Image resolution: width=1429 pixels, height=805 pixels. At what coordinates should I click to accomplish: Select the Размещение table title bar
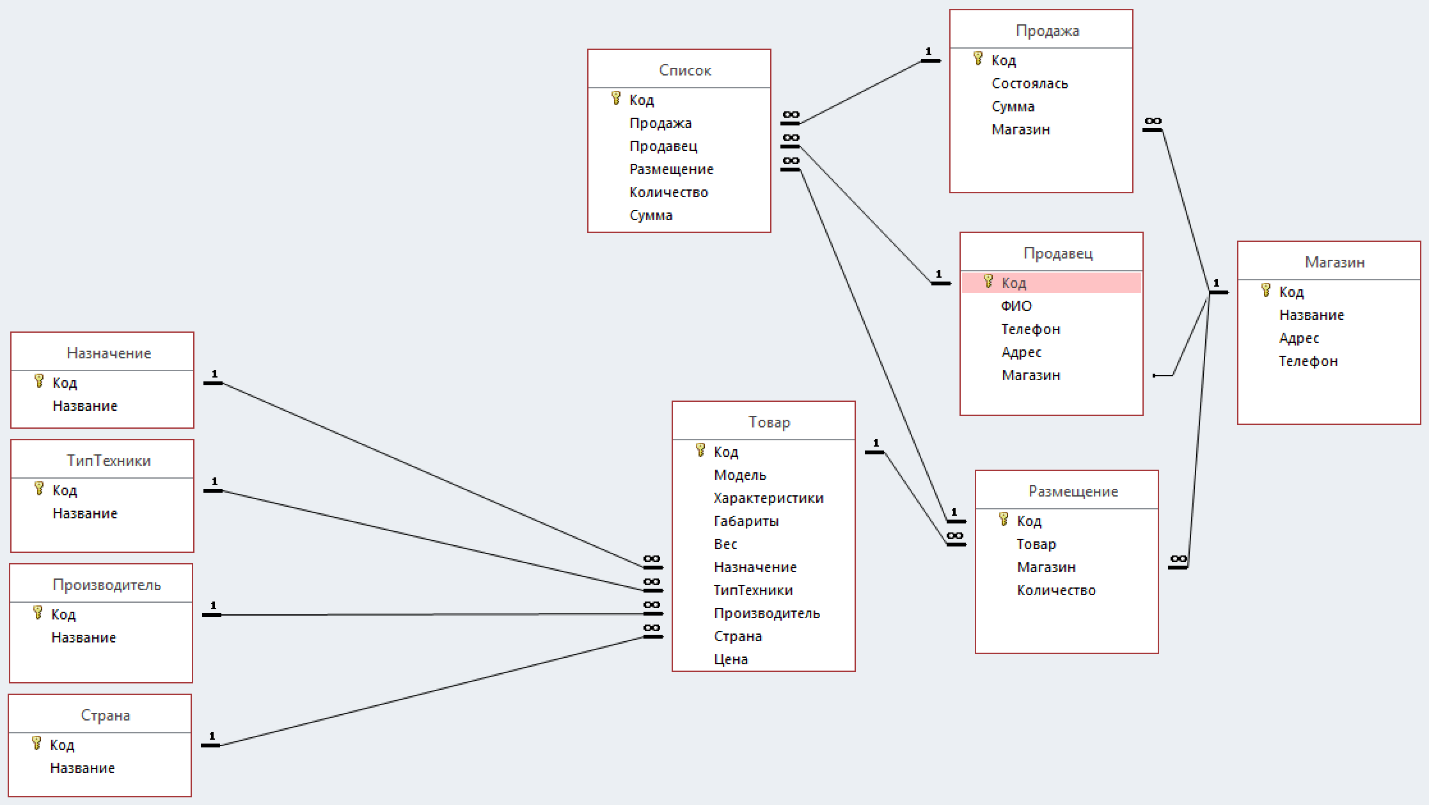(x=1067, y=491)
